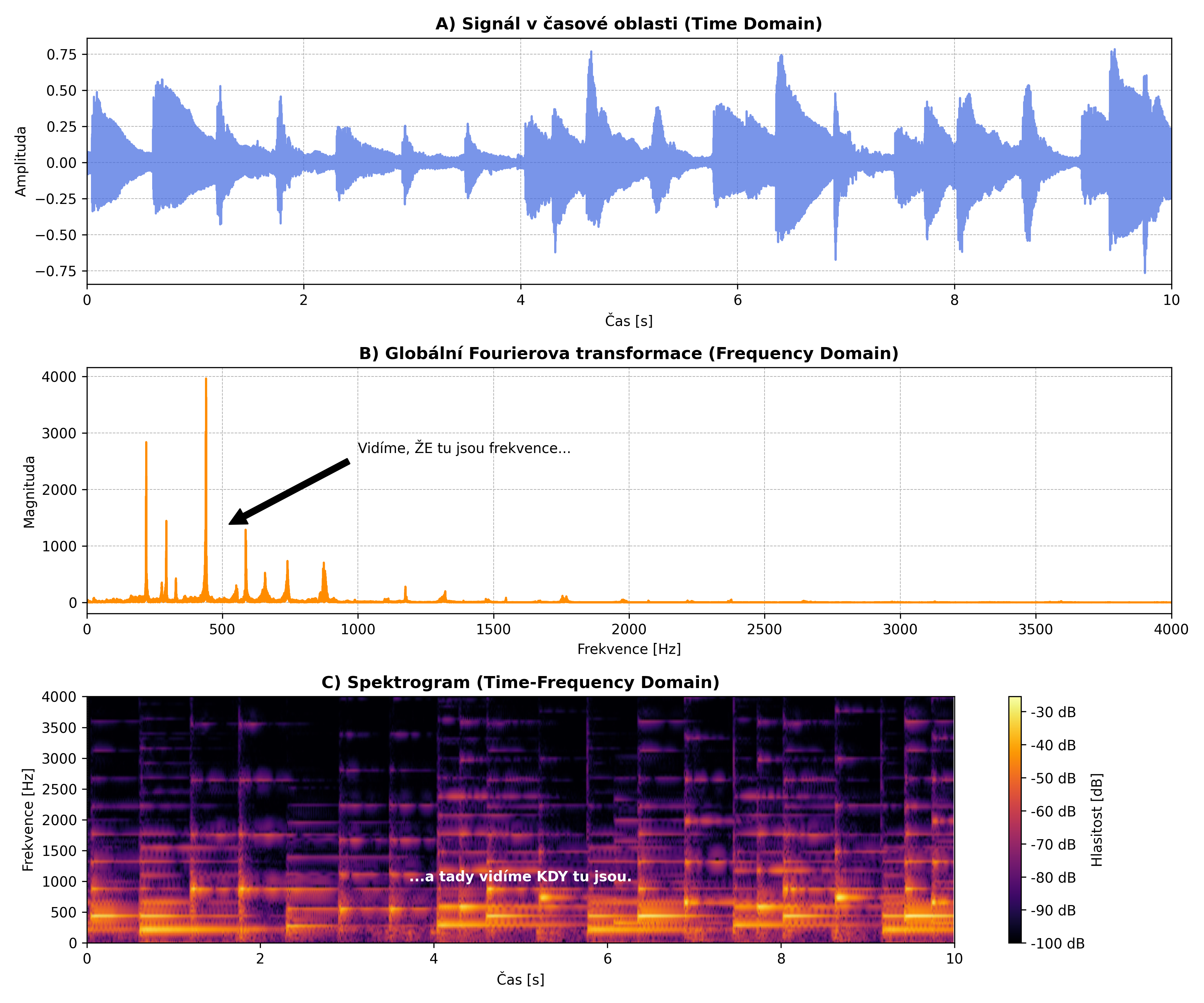The image size is (1204, 1003).
Task: Click the Fourier transform plot title
Action: pyautogui.click(x=628, y=353)
